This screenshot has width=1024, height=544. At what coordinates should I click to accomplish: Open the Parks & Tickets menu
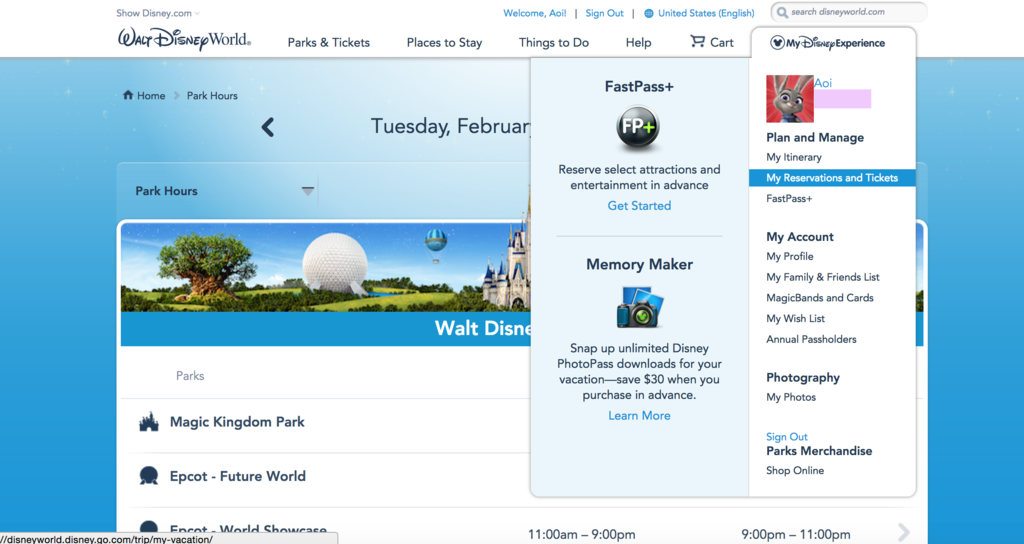click(x=328, y=42)
